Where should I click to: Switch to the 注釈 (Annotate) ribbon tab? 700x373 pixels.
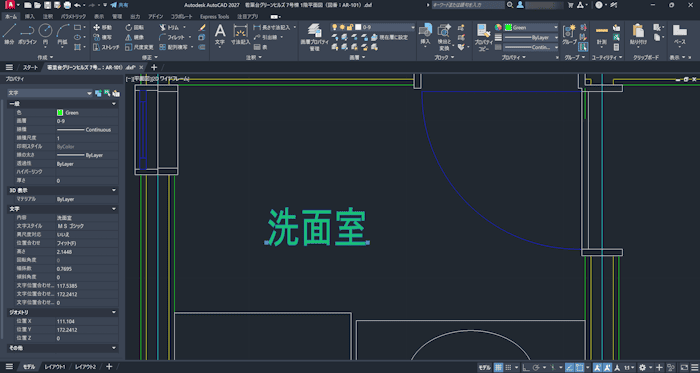48,17
